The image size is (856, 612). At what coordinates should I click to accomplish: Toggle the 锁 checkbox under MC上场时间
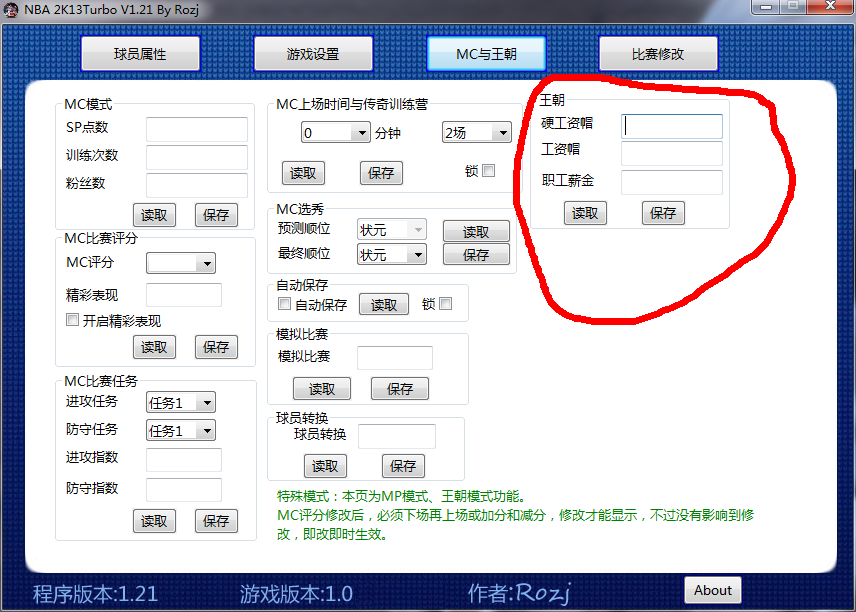click(x=489, y=171)
